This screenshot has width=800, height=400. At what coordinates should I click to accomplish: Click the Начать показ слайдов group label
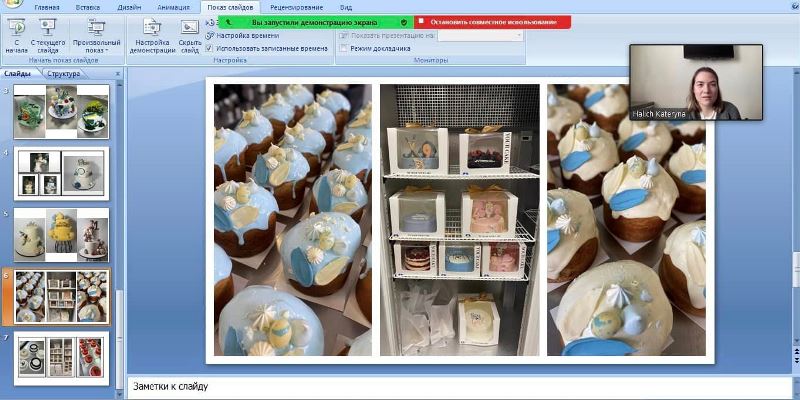(x=64, y=60)
